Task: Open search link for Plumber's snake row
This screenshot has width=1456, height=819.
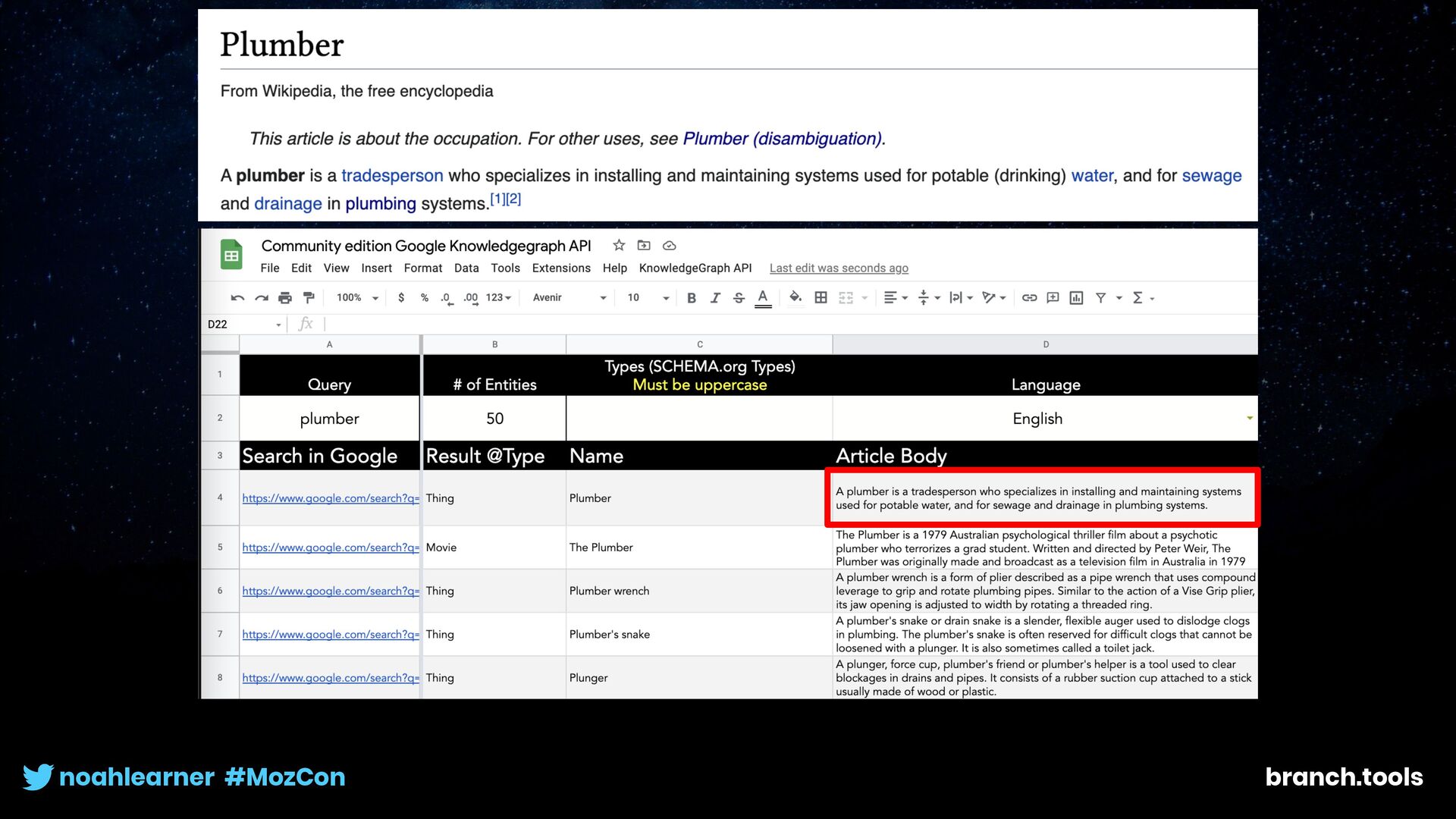Action: (x=331, y=635)
